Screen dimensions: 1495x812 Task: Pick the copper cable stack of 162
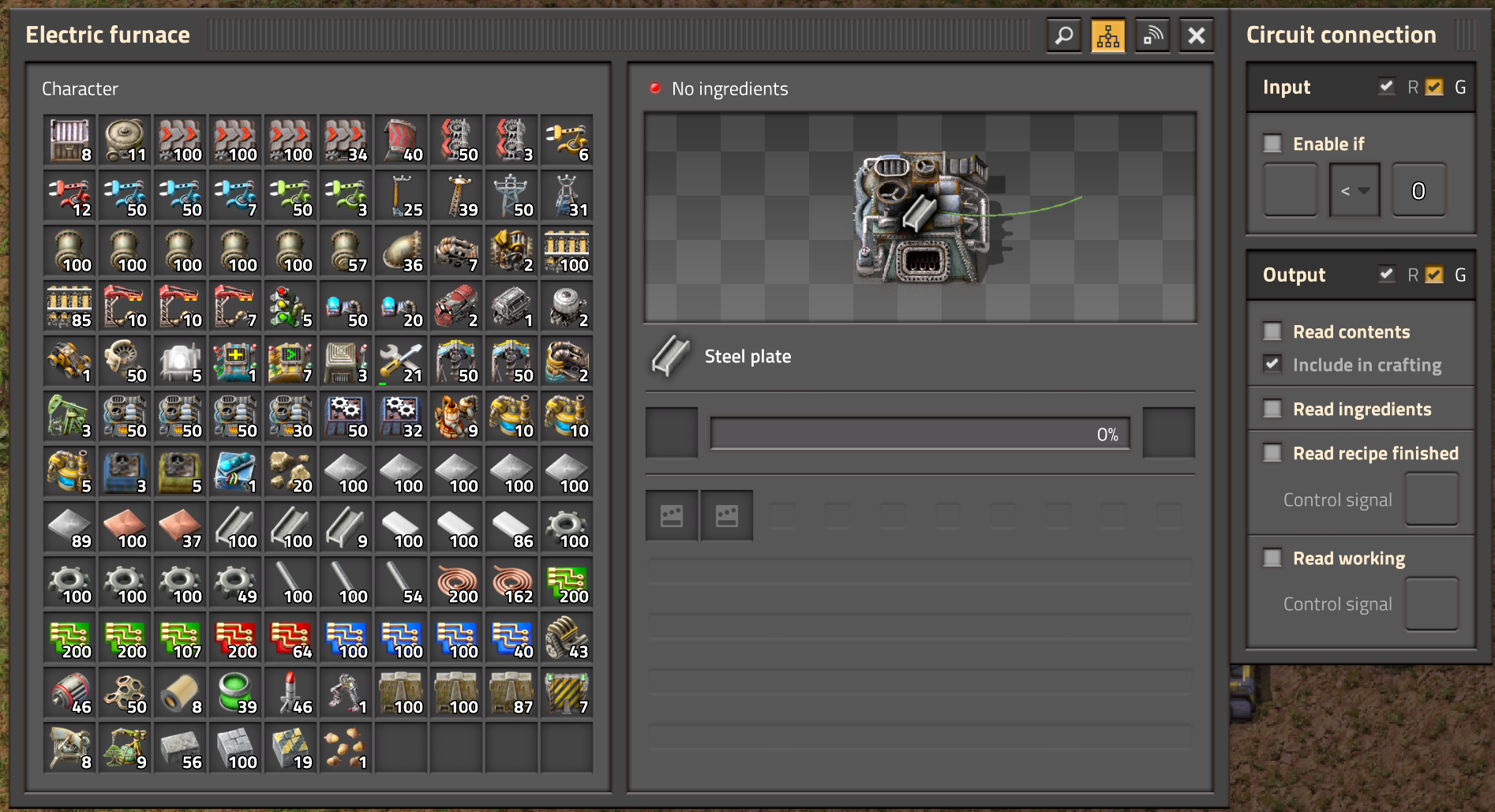pos(511,582)
